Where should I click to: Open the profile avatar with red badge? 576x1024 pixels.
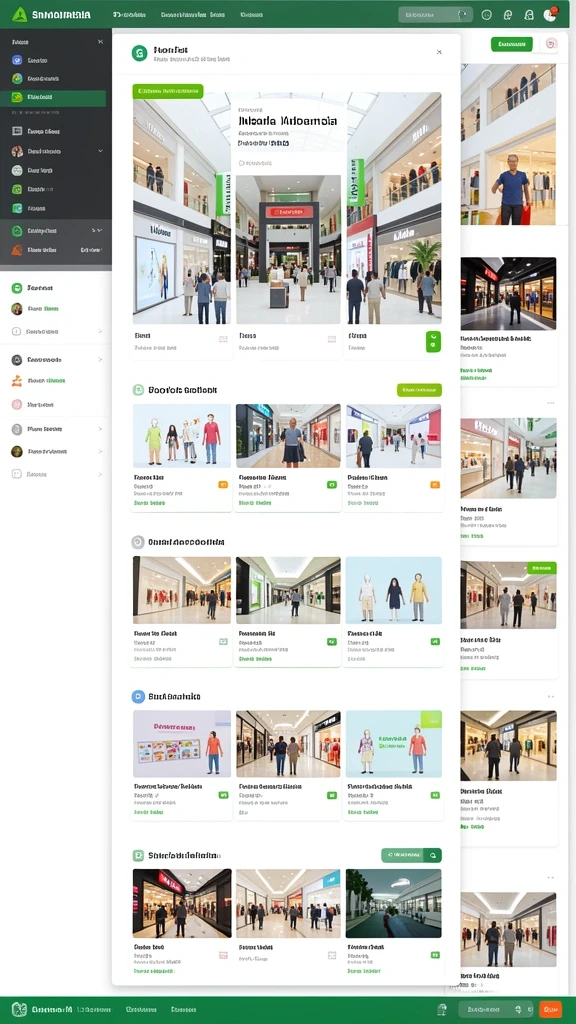(549, 14)
